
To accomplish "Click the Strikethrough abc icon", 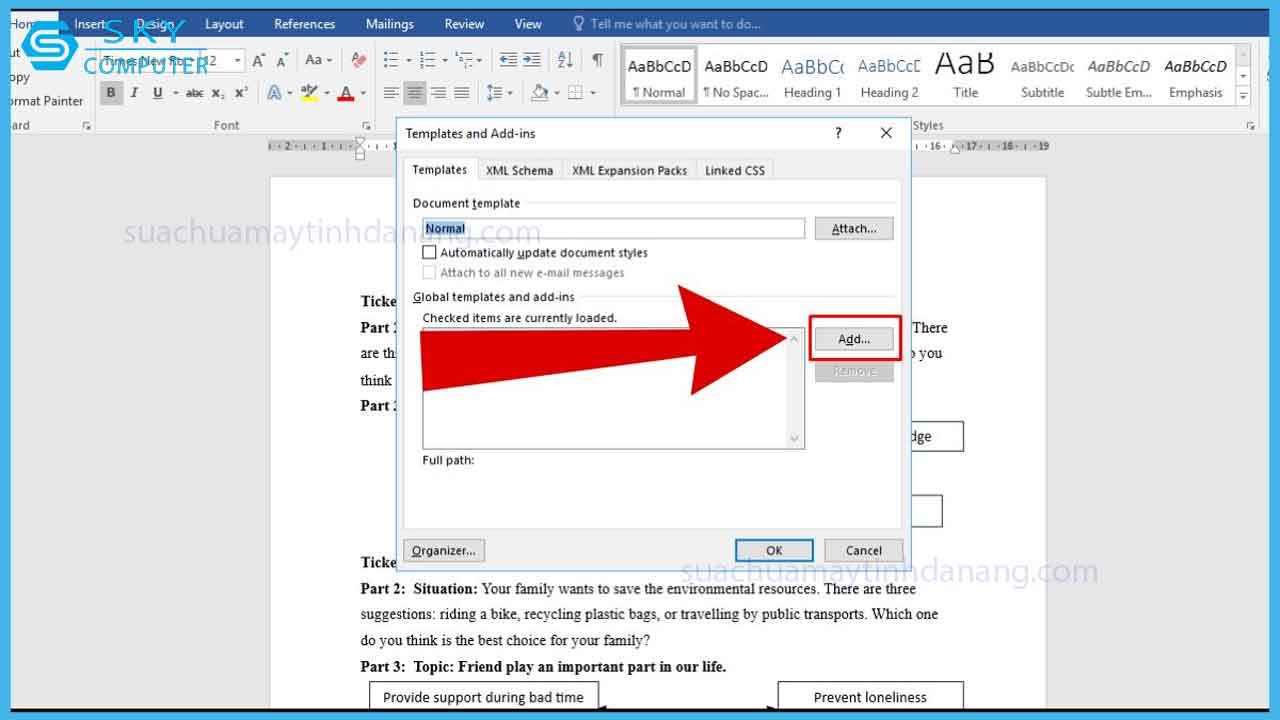I will [x=194, y=93].
